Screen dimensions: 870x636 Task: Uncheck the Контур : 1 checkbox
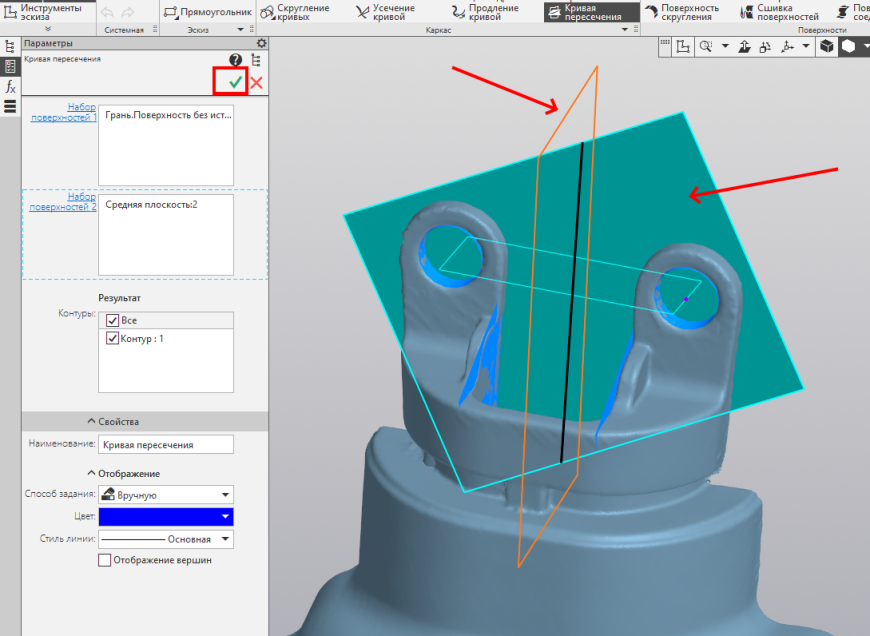coord(113,338)
